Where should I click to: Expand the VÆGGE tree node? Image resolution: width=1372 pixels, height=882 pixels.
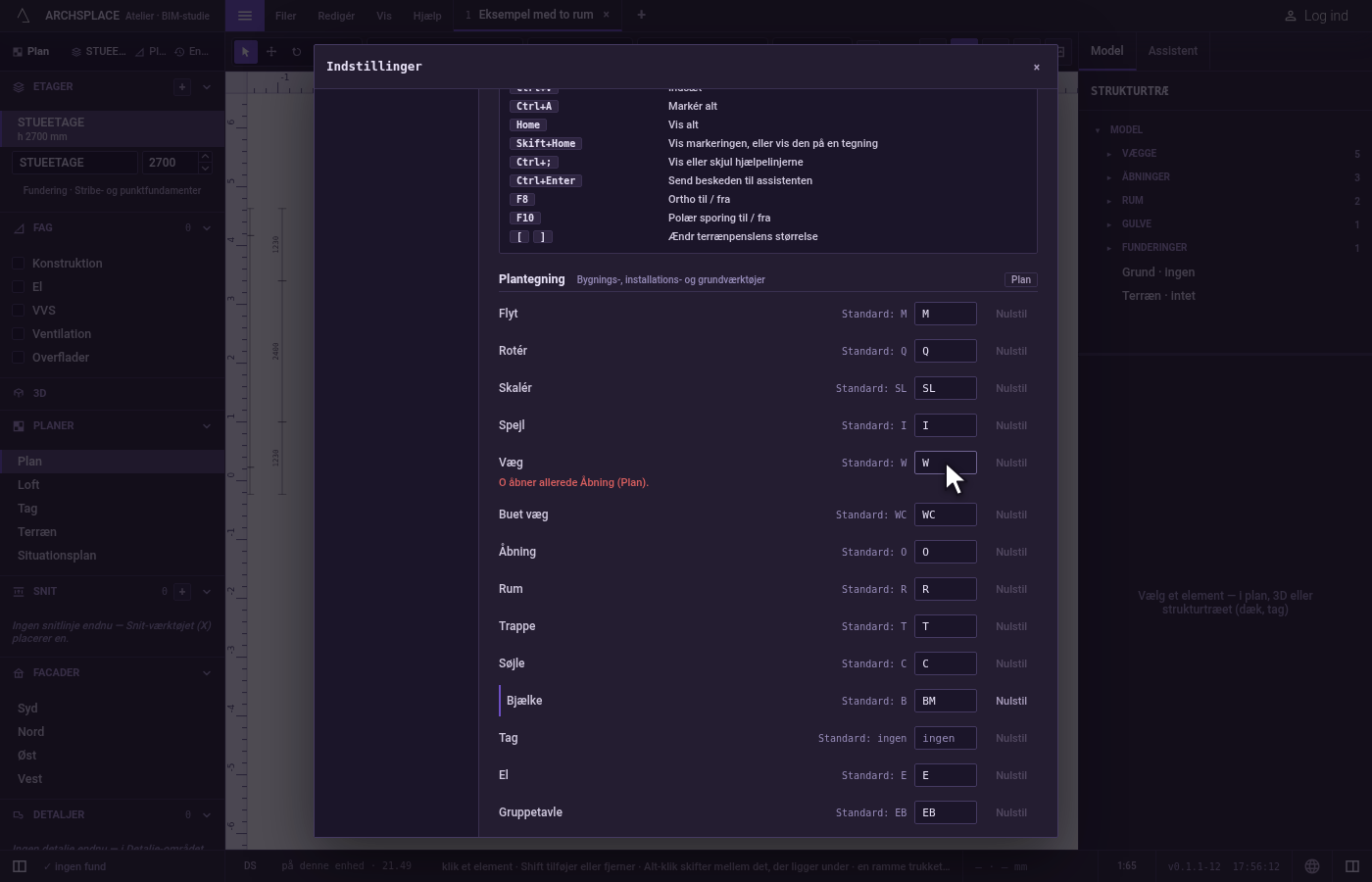point(1109,154)
